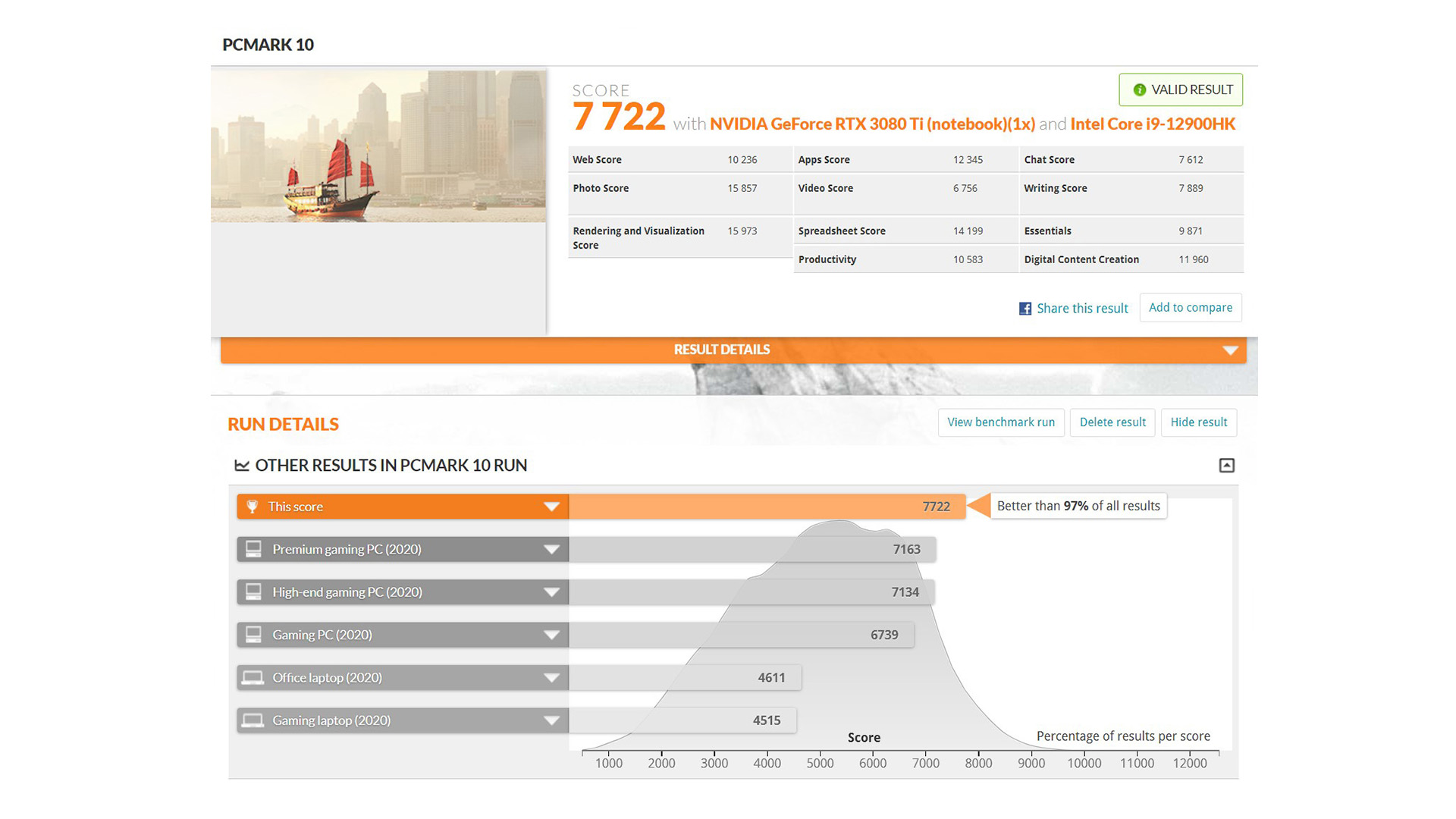Click the green valid result info icon
1456x819 pixels.
pos(1139,90)
